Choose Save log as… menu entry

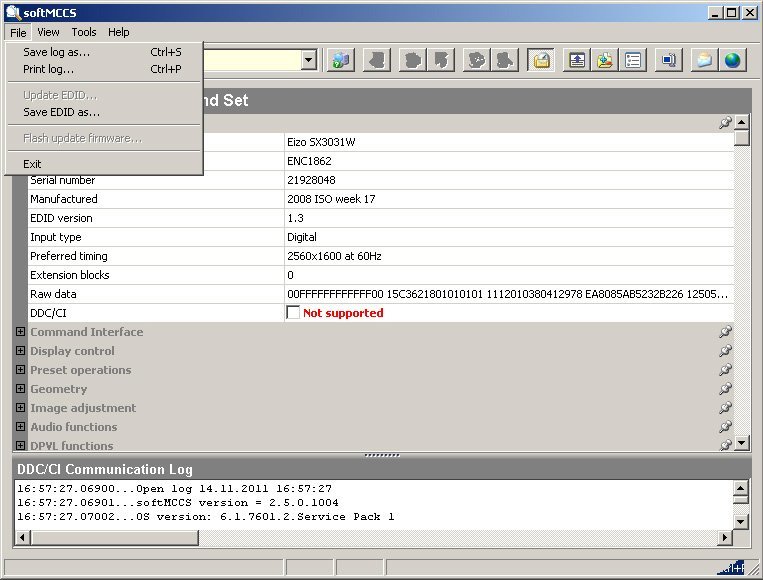pos(104,52)
